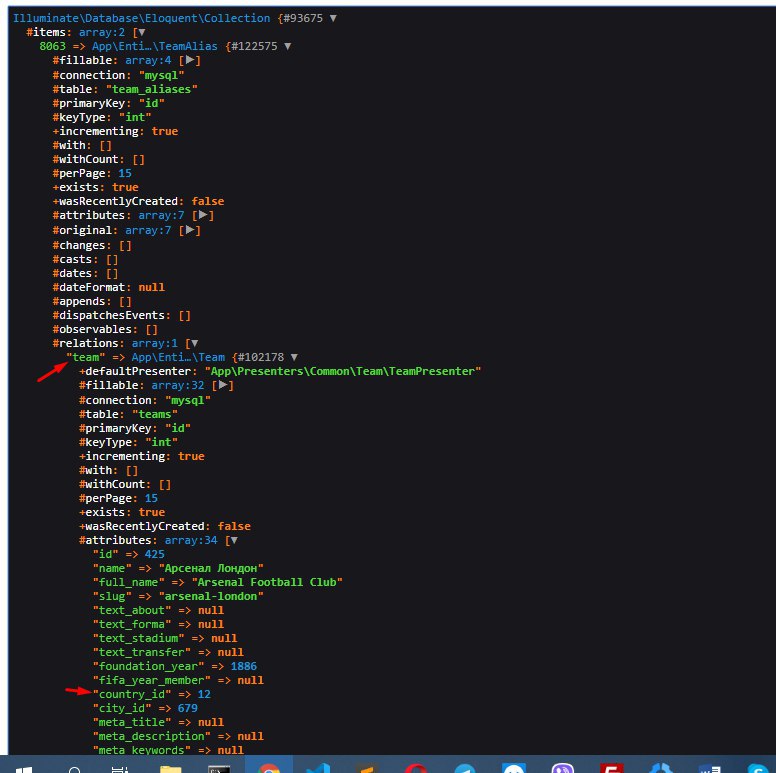Click the App\Enti…\TeamAlias class name
Screen dimensions: 776x773
pyautogui.click(x=154, y=46)
